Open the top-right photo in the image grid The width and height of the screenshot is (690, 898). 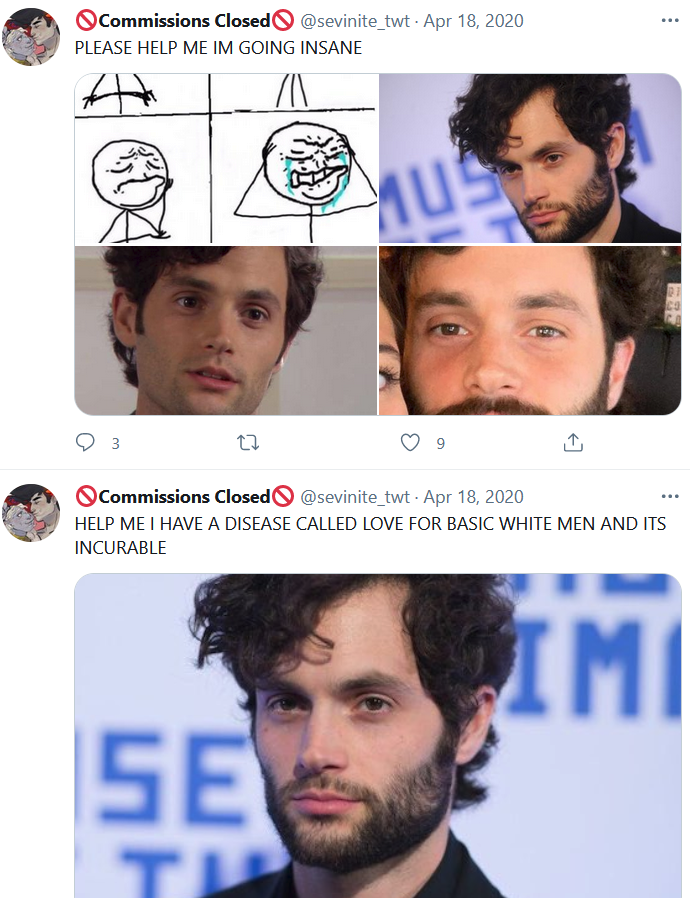tap(530, 159)
